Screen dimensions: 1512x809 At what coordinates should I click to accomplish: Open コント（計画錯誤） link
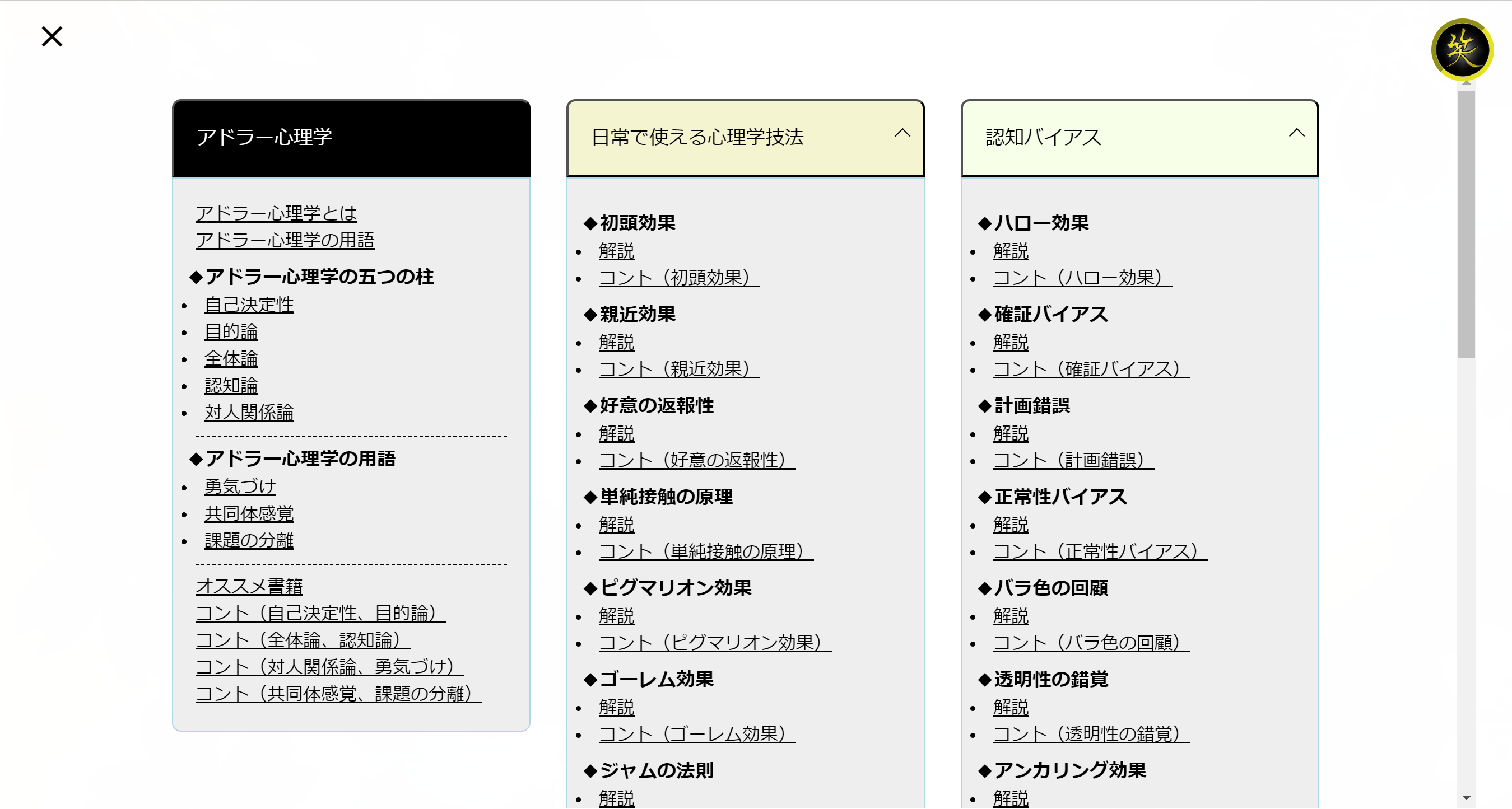(1073, 461)
